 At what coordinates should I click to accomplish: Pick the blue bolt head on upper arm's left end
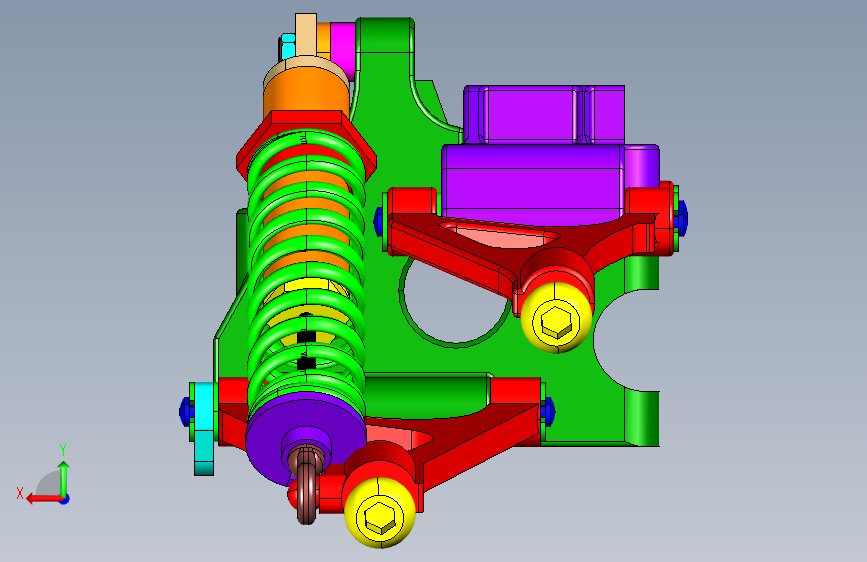tap(378, 221)
